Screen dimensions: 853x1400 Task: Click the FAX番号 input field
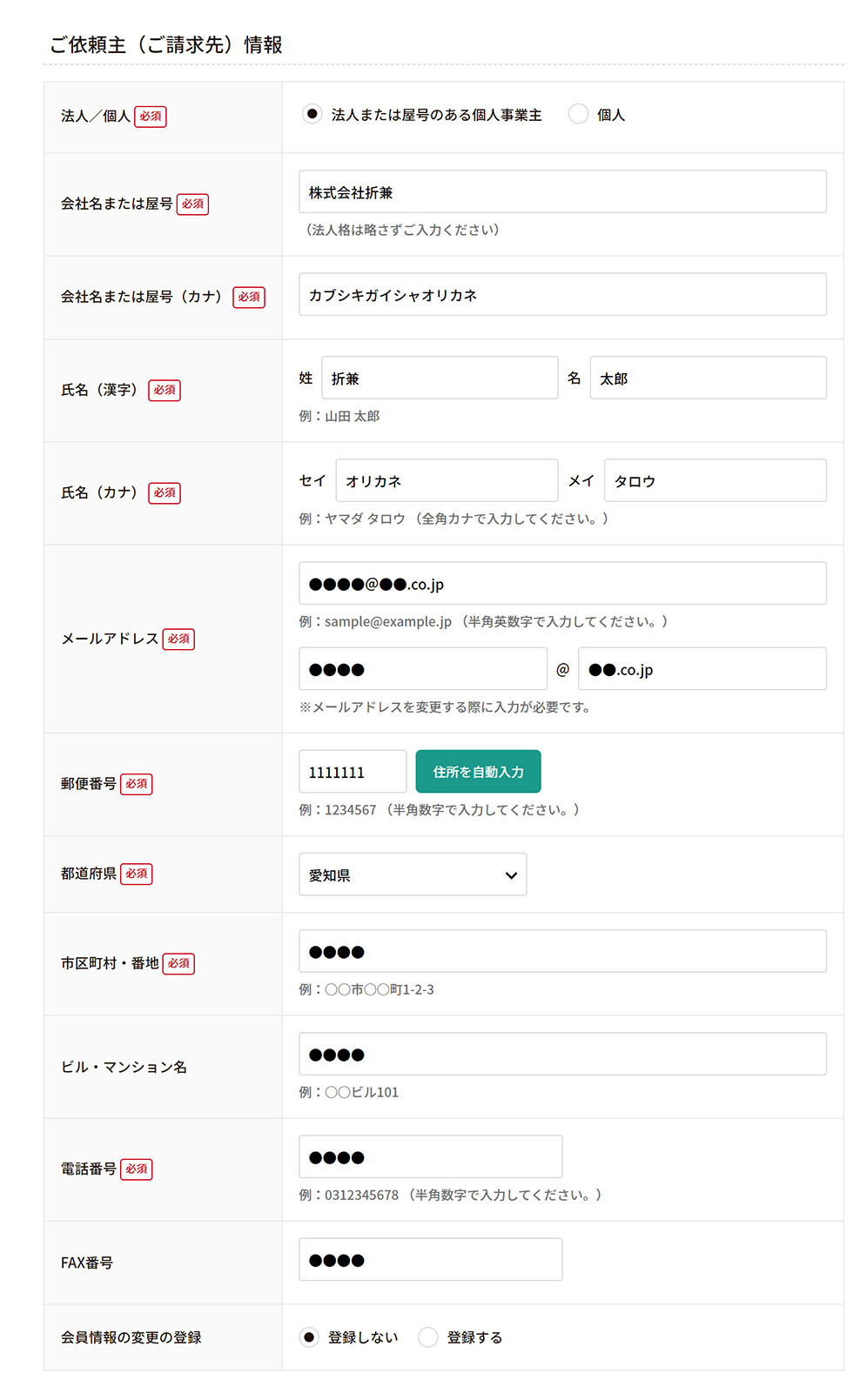click(430, 1259)
